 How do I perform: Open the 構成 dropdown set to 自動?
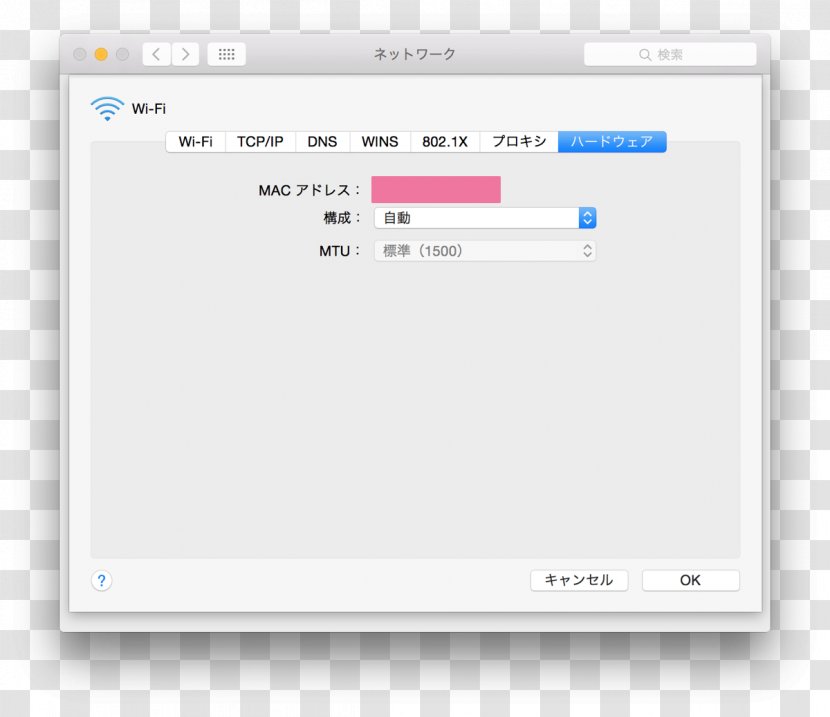click(485, 218)
